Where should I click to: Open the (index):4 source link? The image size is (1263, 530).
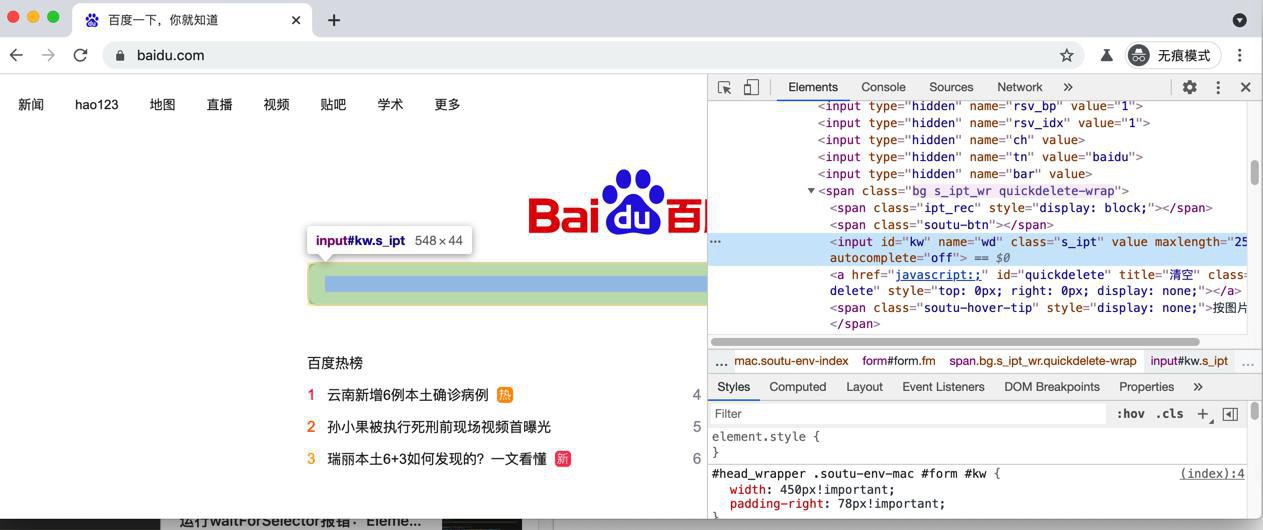[1212, 474]
